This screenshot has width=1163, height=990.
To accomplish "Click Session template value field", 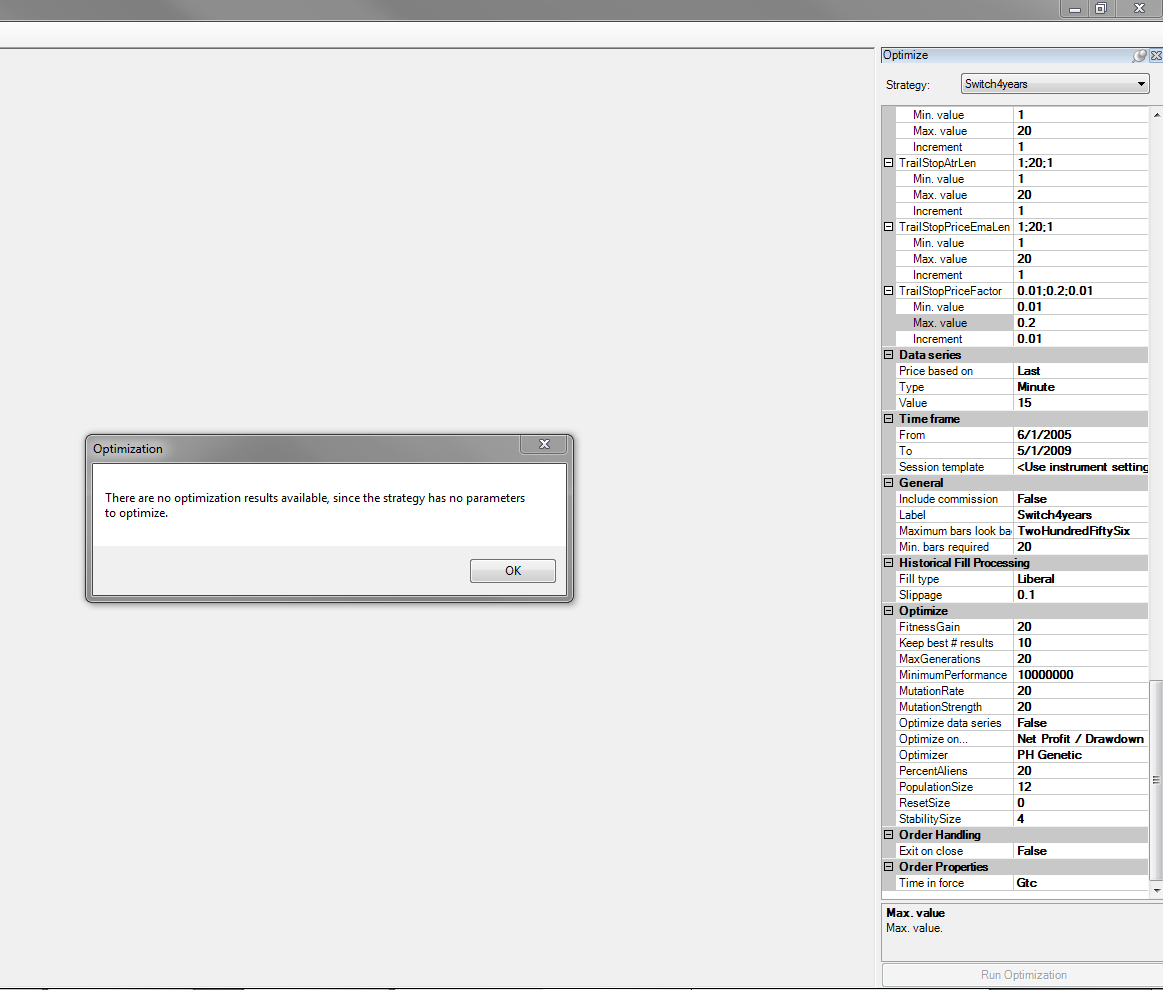I will click(1081, 466).
